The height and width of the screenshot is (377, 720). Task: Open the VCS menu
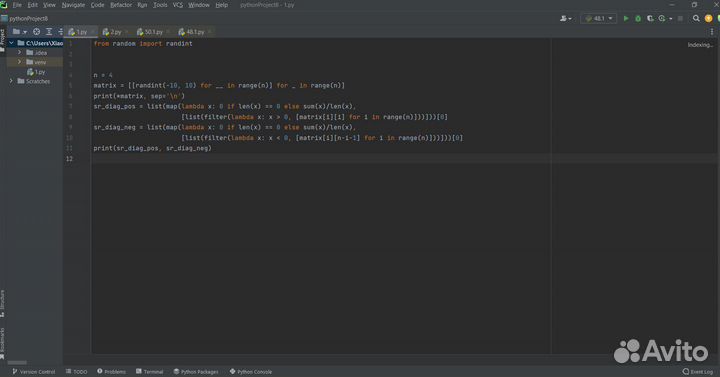(177, 5)
